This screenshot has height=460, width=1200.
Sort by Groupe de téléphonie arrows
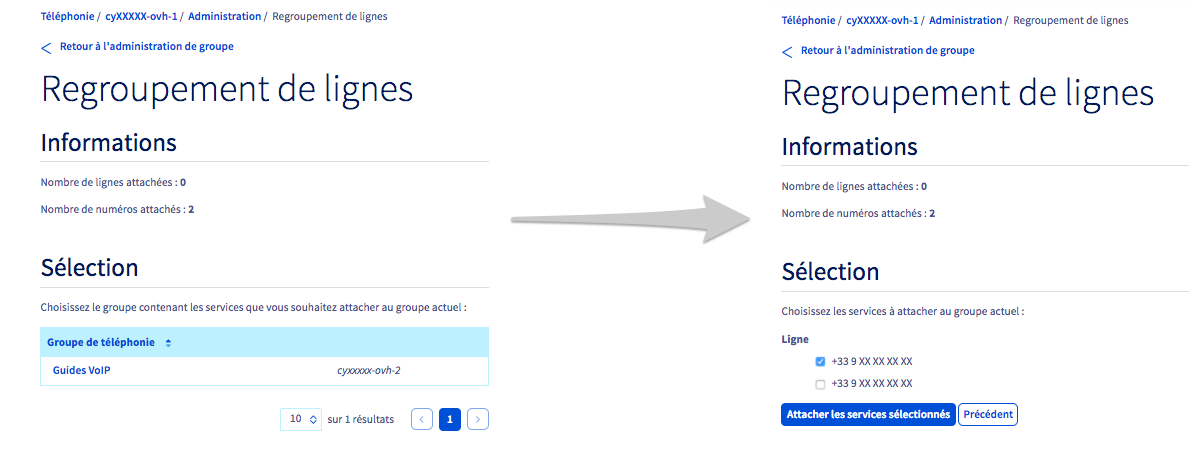(168, 343)
